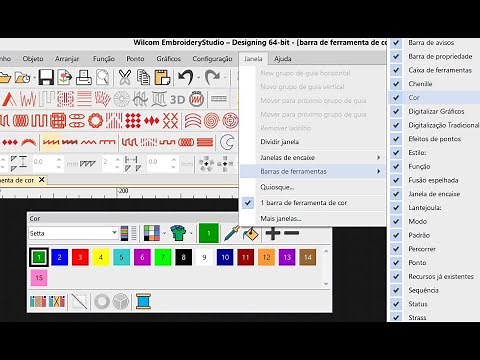Click the Redo arrow icon

(x=212, y=77)
